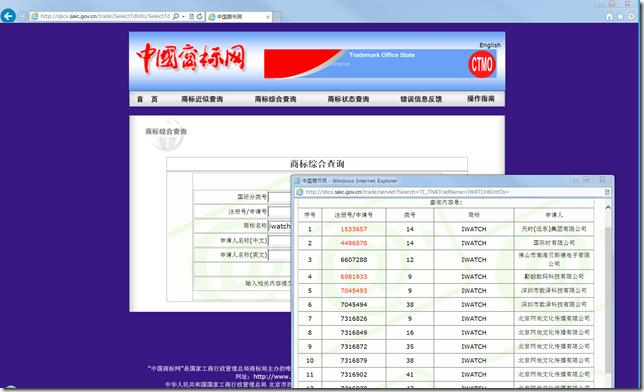Image resolution: width=644 pixels, height=392 pixels.
Task: Close the 中国商标网 browser tab
Action: [x=268, y=17]
